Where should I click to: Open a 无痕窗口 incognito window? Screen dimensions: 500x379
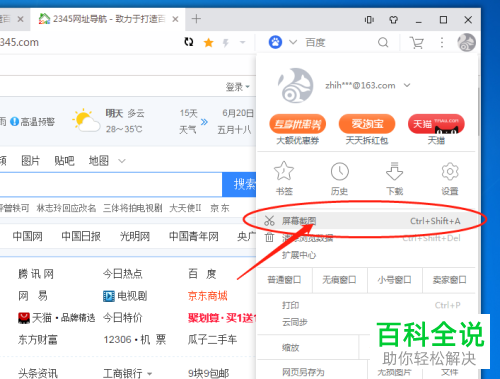[x=339, y=280]
